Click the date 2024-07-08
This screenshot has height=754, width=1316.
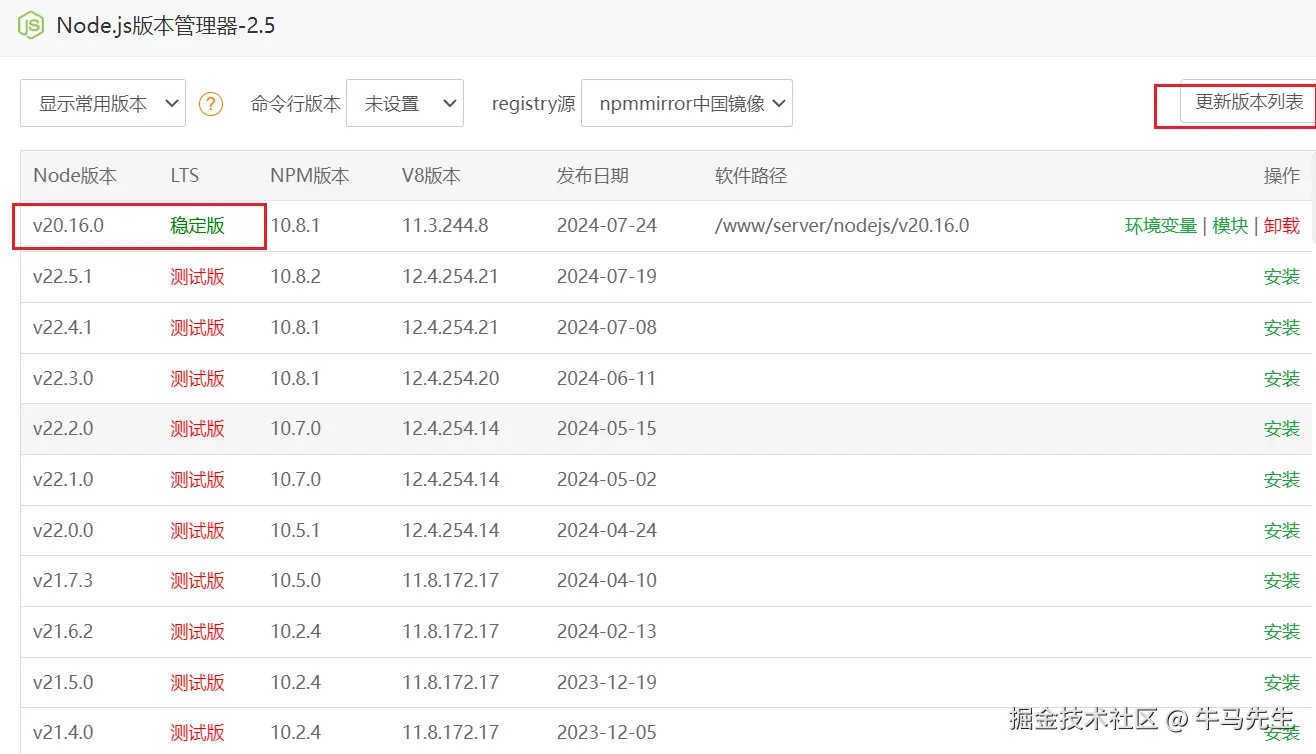(607, 328)
